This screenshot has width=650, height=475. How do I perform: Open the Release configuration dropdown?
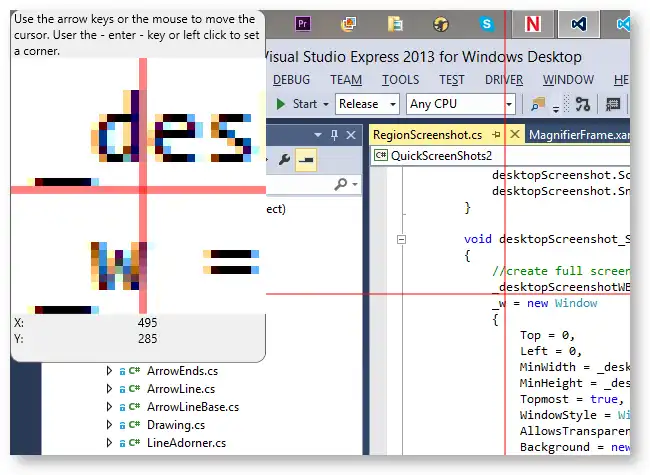pos(367,104)
